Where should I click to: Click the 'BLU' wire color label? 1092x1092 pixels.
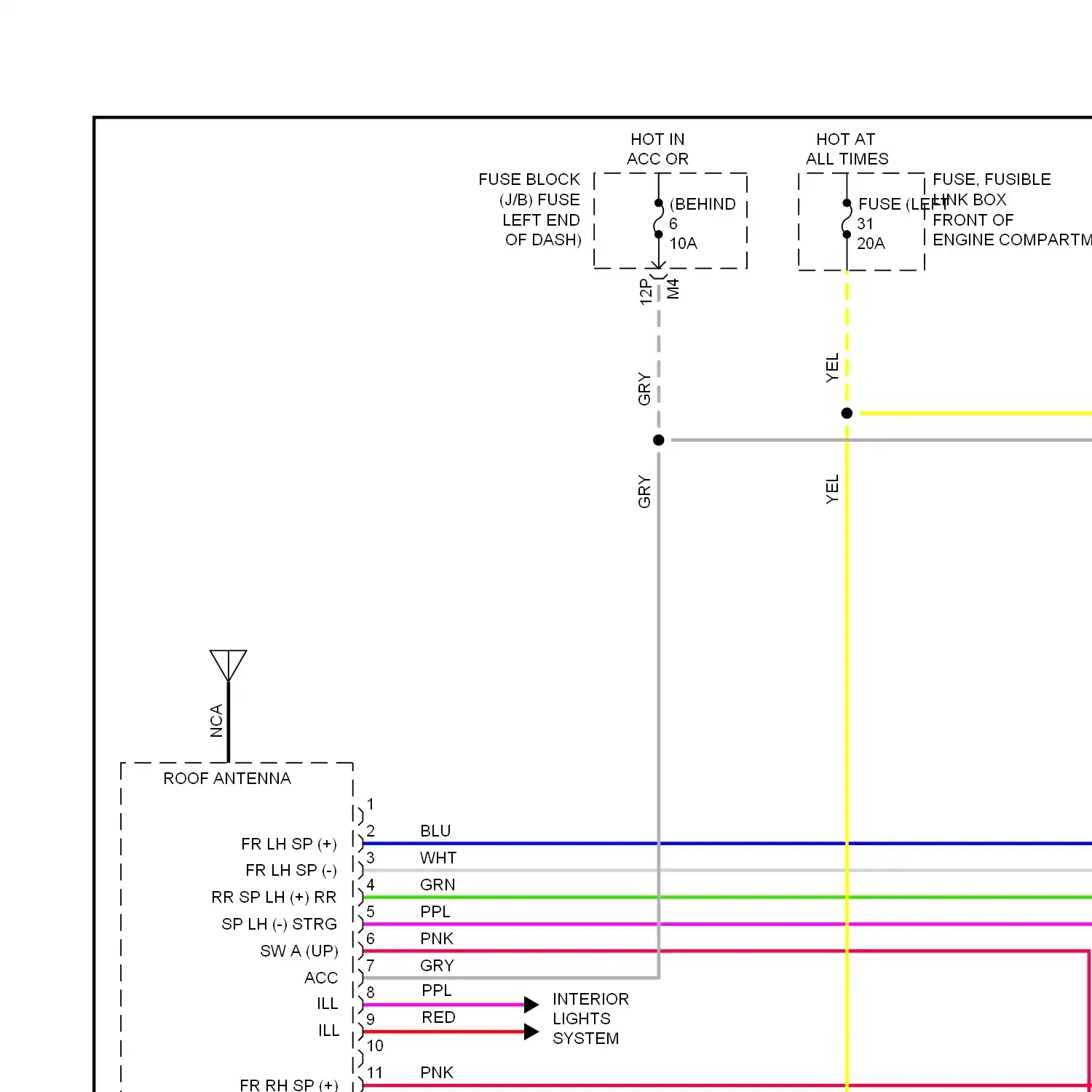click(x=435, y=831)
